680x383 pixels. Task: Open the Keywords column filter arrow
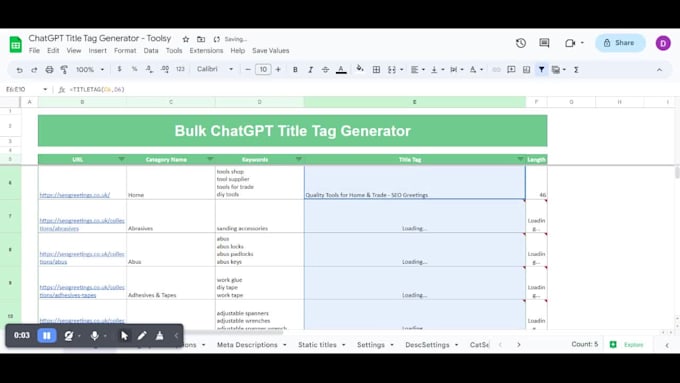pos(298,159)
